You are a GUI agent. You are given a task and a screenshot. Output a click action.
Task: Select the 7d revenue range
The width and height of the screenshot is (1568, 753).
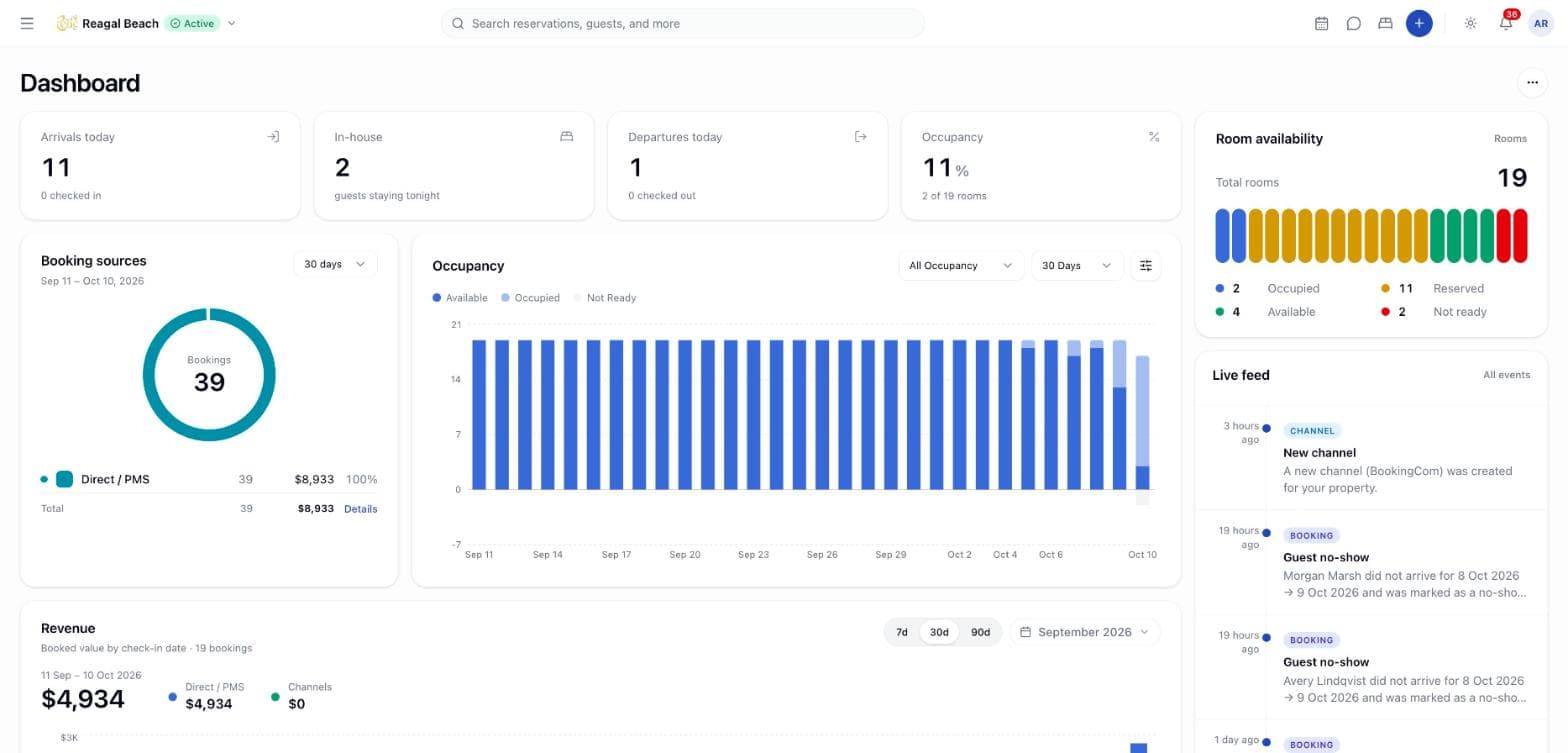901,632
